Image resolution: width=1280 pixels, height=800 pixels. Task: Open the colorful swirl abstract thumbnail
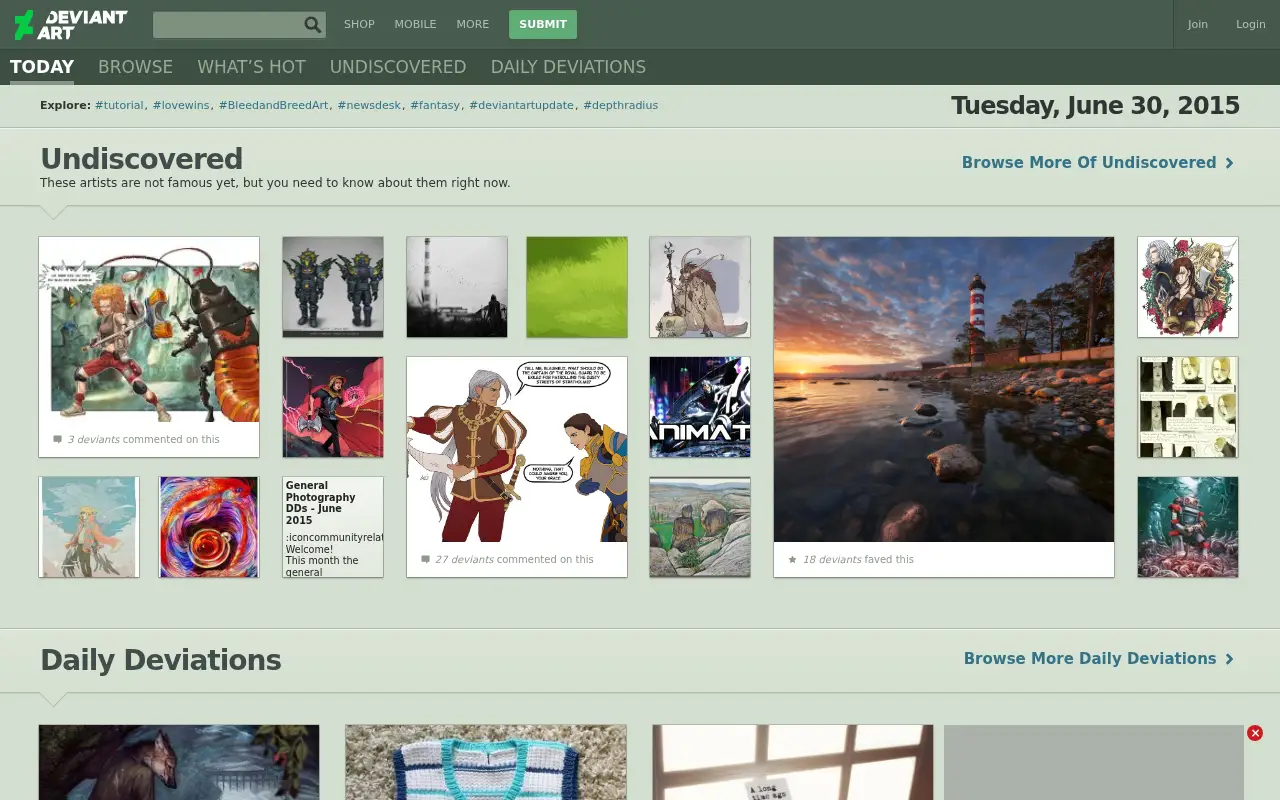209,527
